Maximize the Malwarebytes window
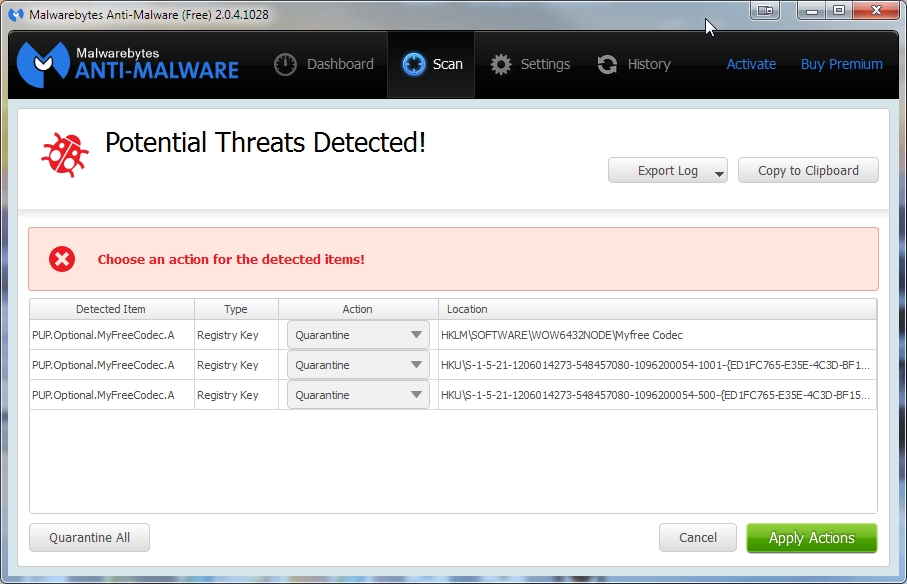This screenshot has height=584, width=907. coord(839,10)
